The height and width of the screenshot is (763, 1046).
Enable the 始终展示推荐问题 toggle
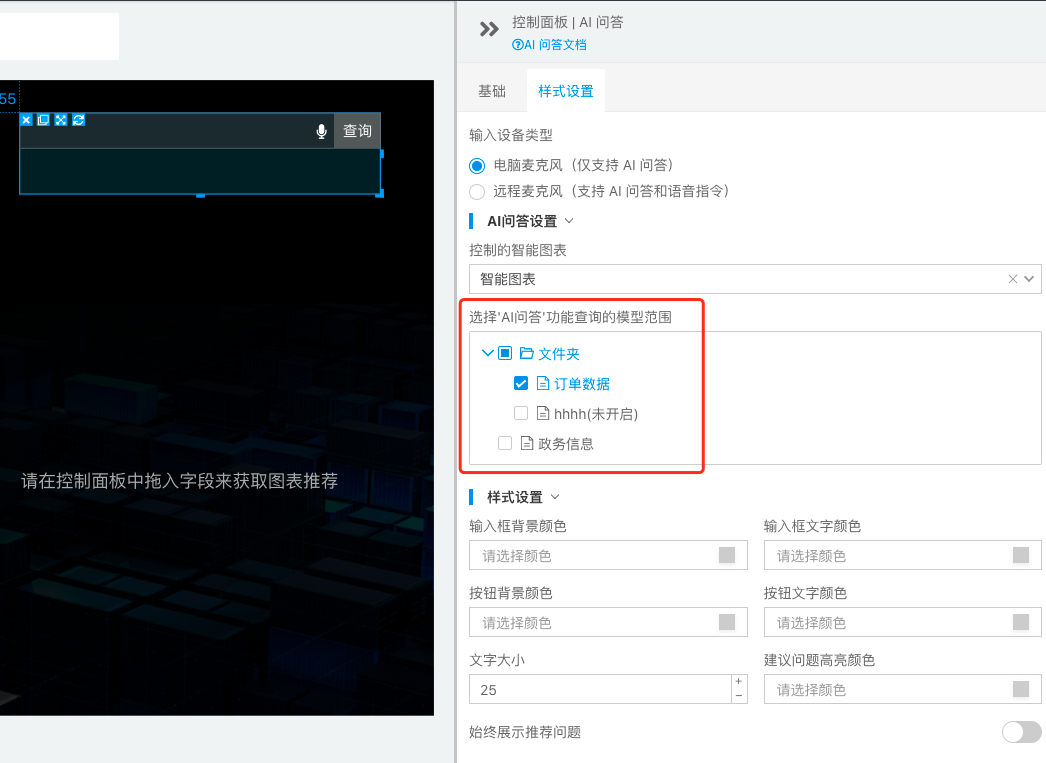1021,732
